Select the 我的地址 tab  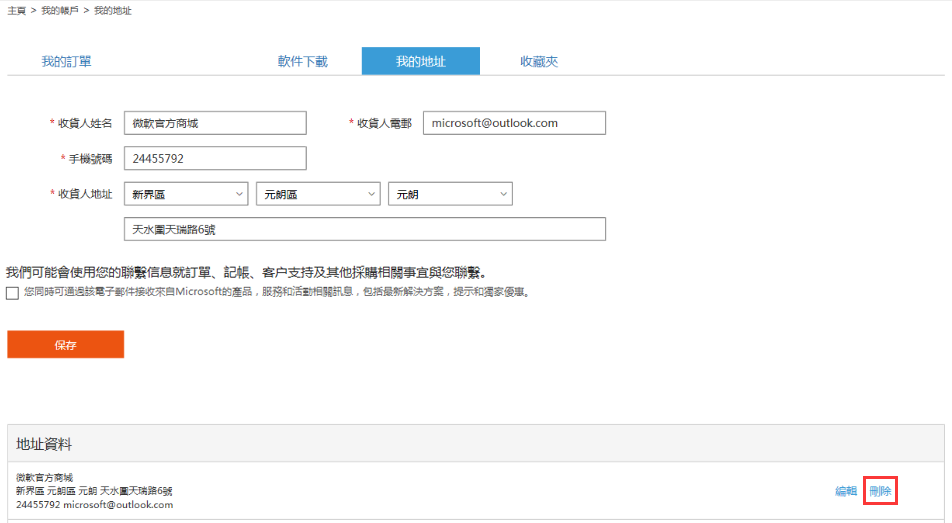[x=420, y=62]
